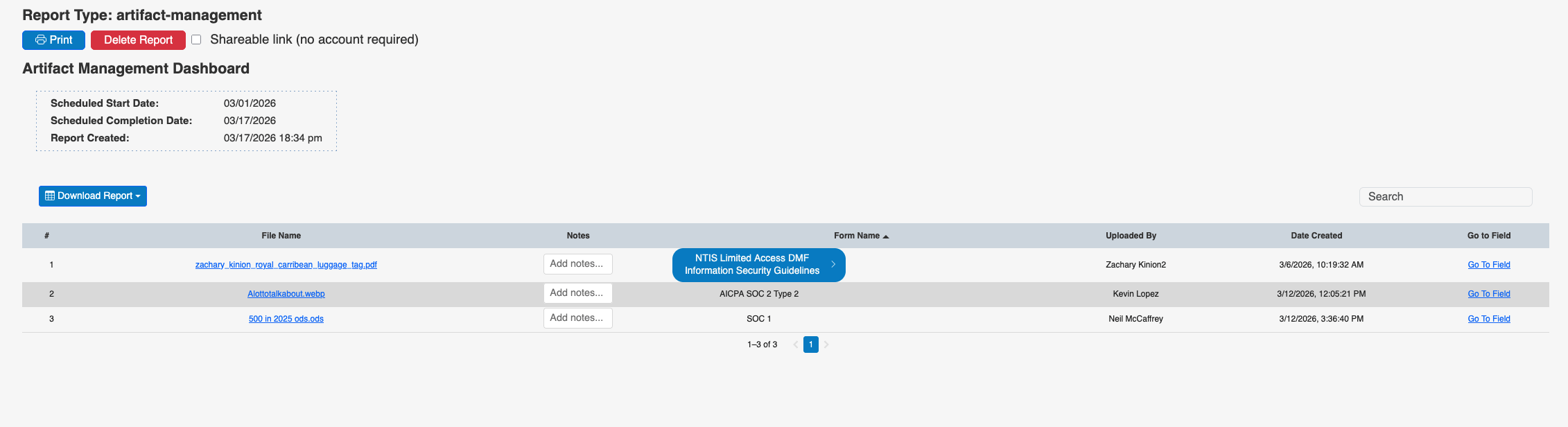The height and width of the screenshot is (427, 1568).
Task: Add notes for the SOC 1 row
Action: [577, 318]
